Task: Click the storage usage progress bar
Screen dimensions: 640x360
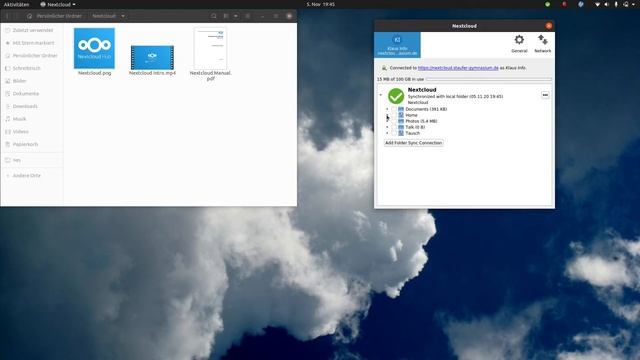Action: [x=489, y=79]
